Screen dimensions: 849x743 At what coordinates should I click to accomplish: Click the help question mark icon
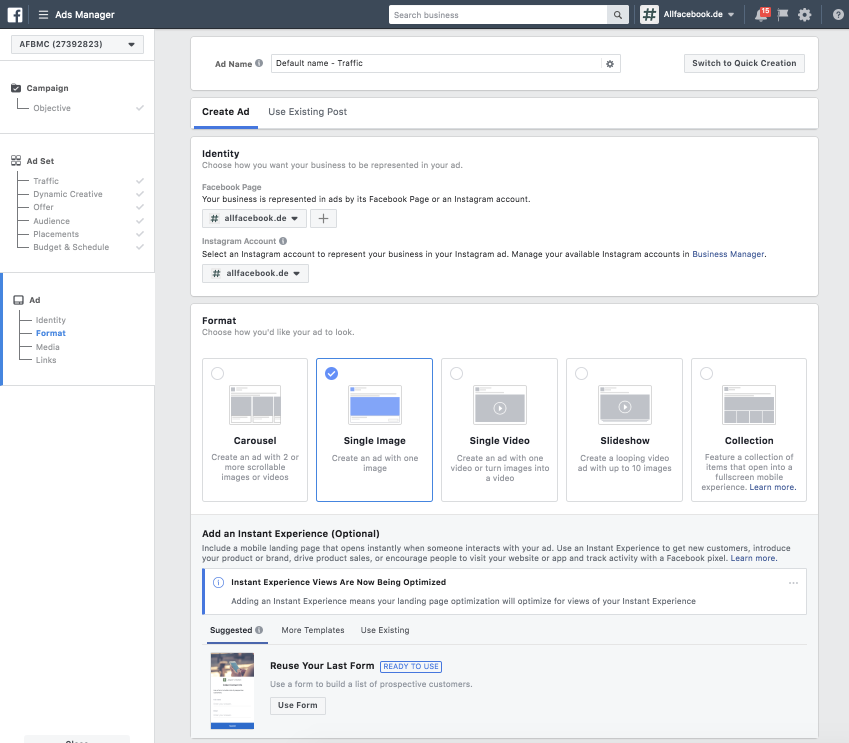coord(838,15)
